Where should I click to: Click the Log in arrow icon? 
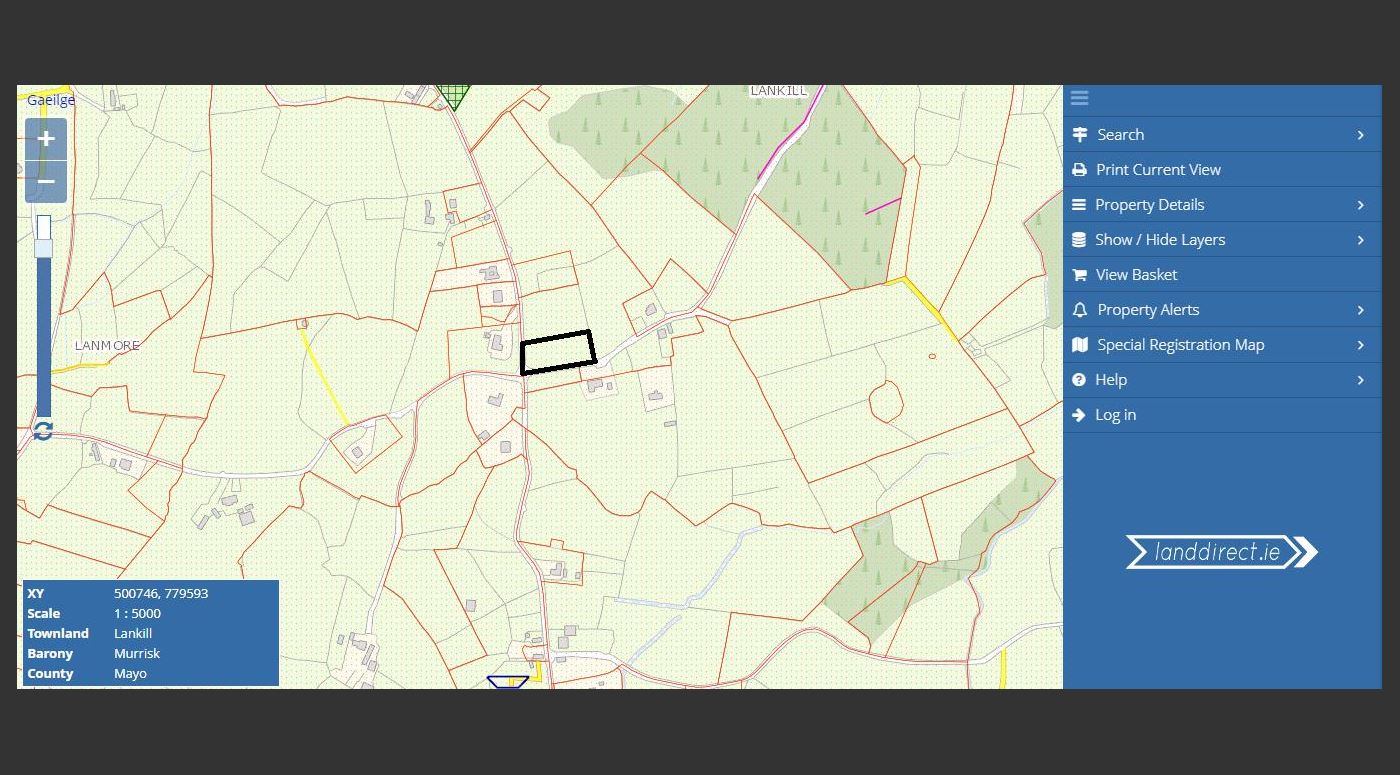(1079, 415)
